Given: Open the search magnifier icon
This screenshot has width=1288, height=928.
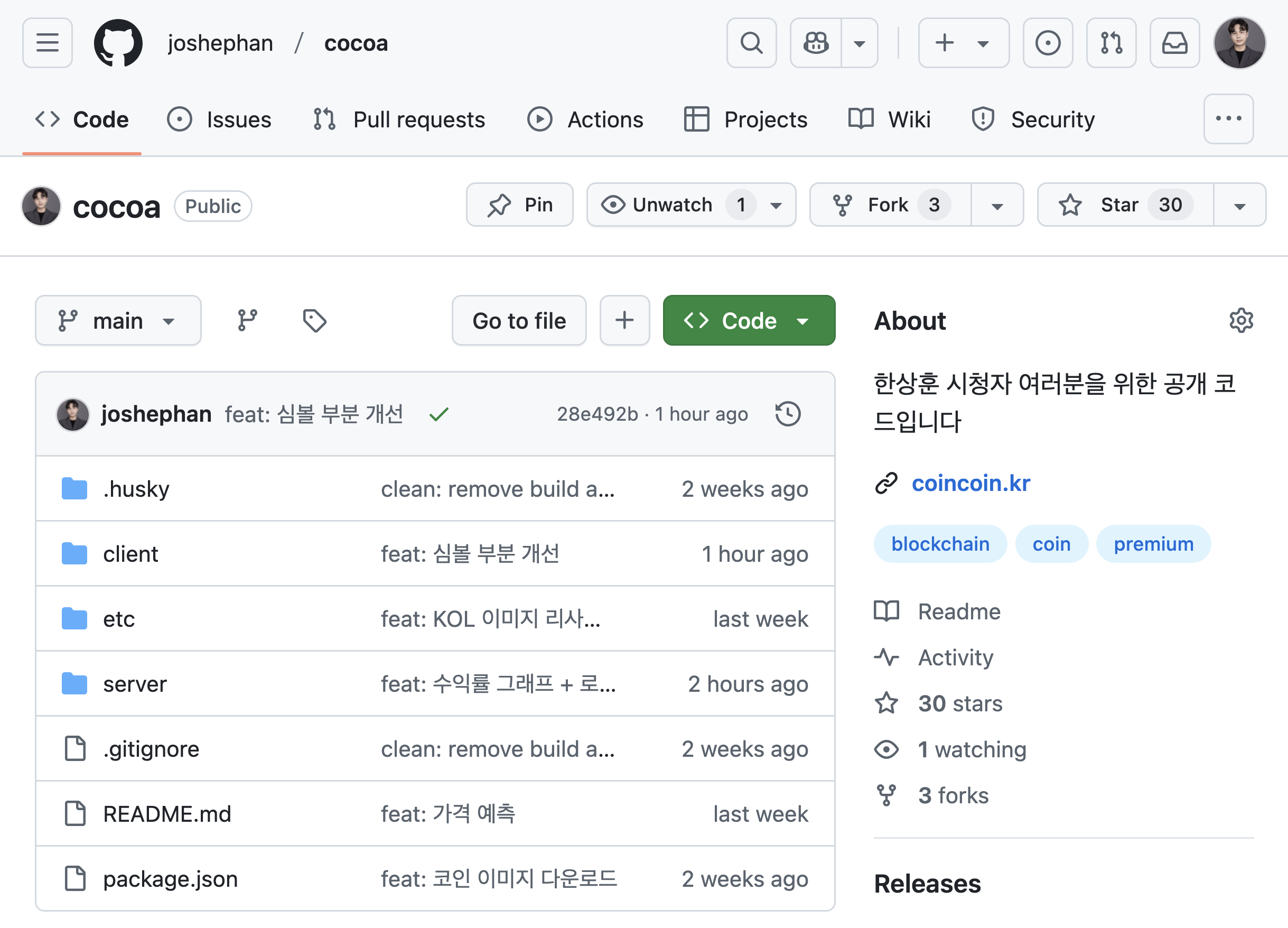Looking at the screenshot, I should 751,43.
